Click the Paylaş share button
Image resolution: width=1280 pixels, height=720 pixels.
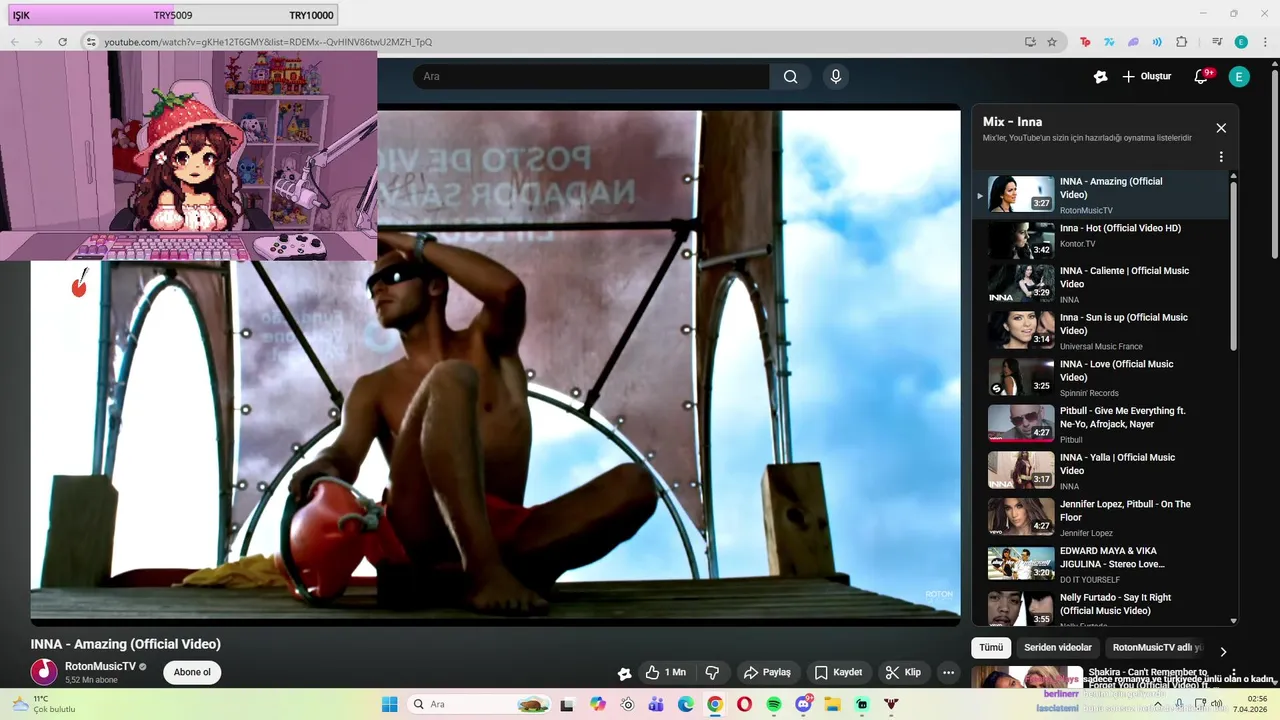pyautogui.click(x=767, y=672)
